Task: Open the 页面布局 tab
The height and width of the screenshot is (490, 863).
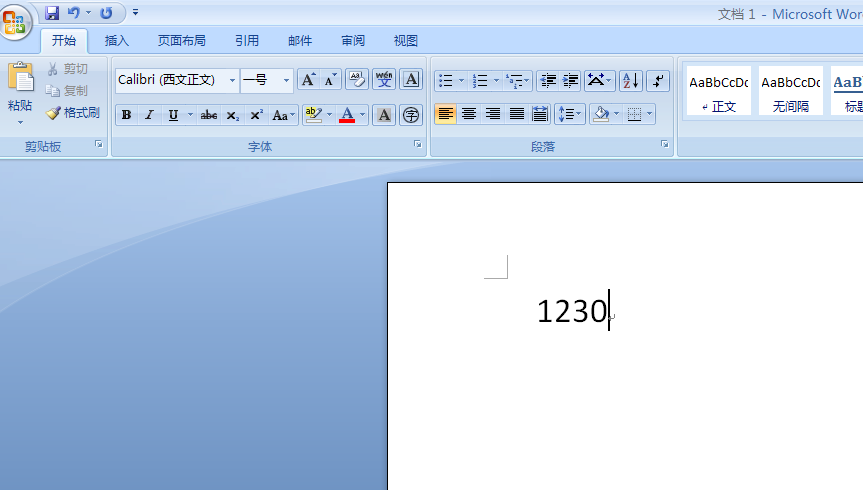Action: (182, 41)
